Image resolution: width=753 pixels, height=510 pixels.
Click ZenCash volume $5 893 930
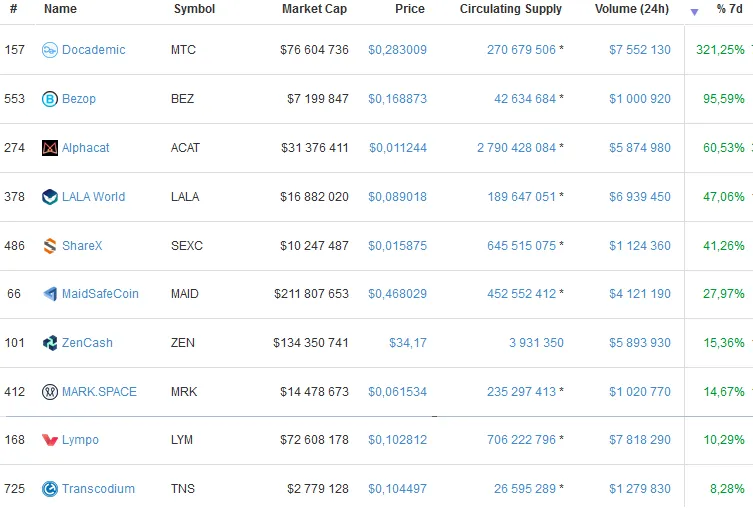click(640, 343)
